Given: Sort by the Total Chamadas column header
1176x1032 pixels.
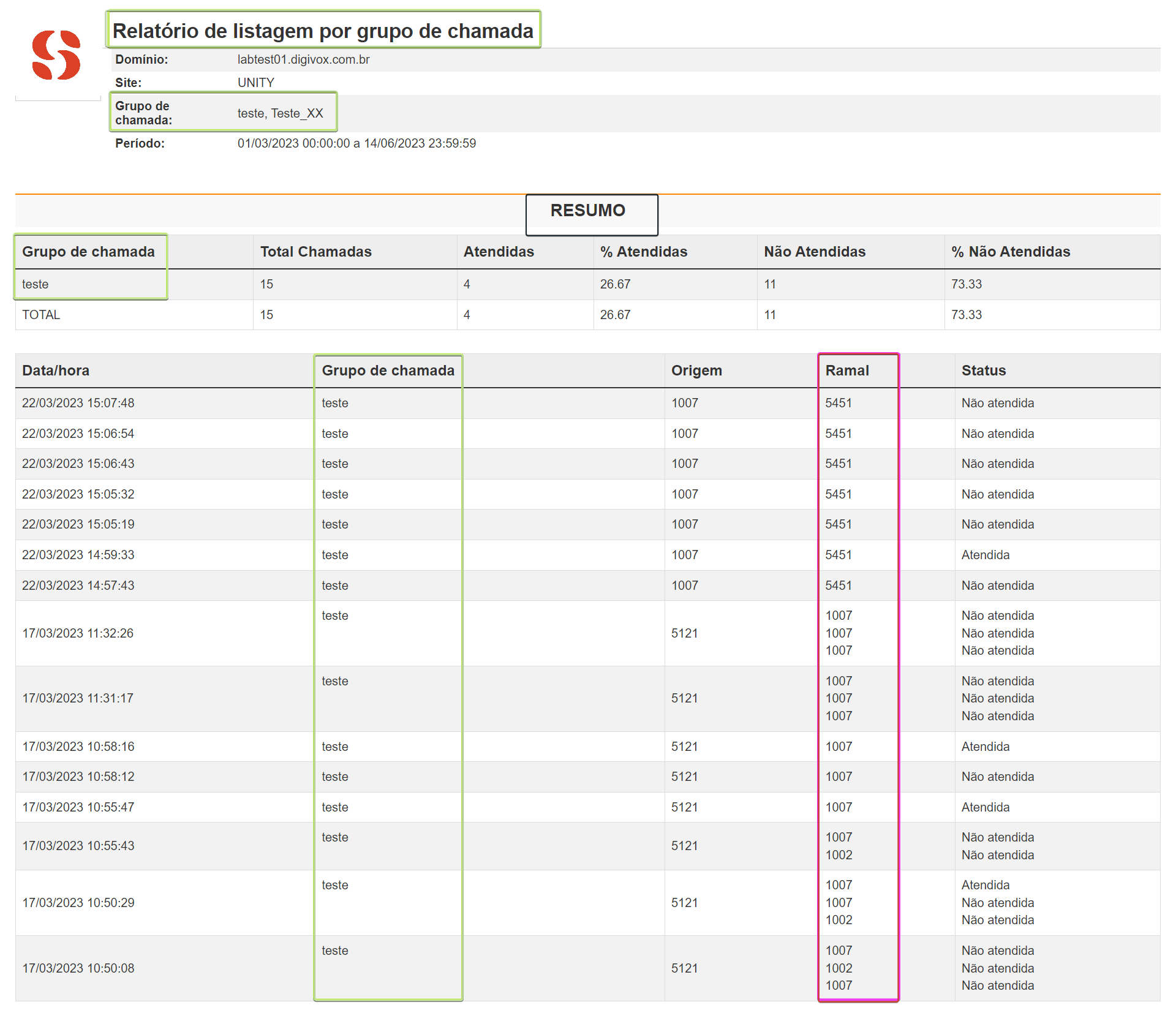Looking at the screenshot, I should click(315, 251).
